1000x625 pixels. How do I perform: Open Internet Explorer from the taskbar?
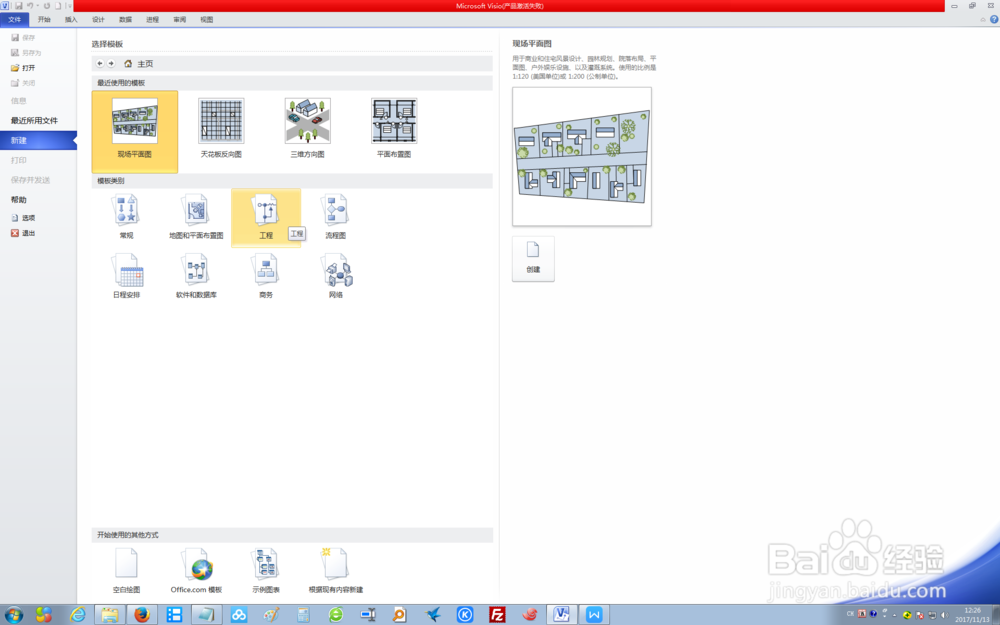pos(78,615)
